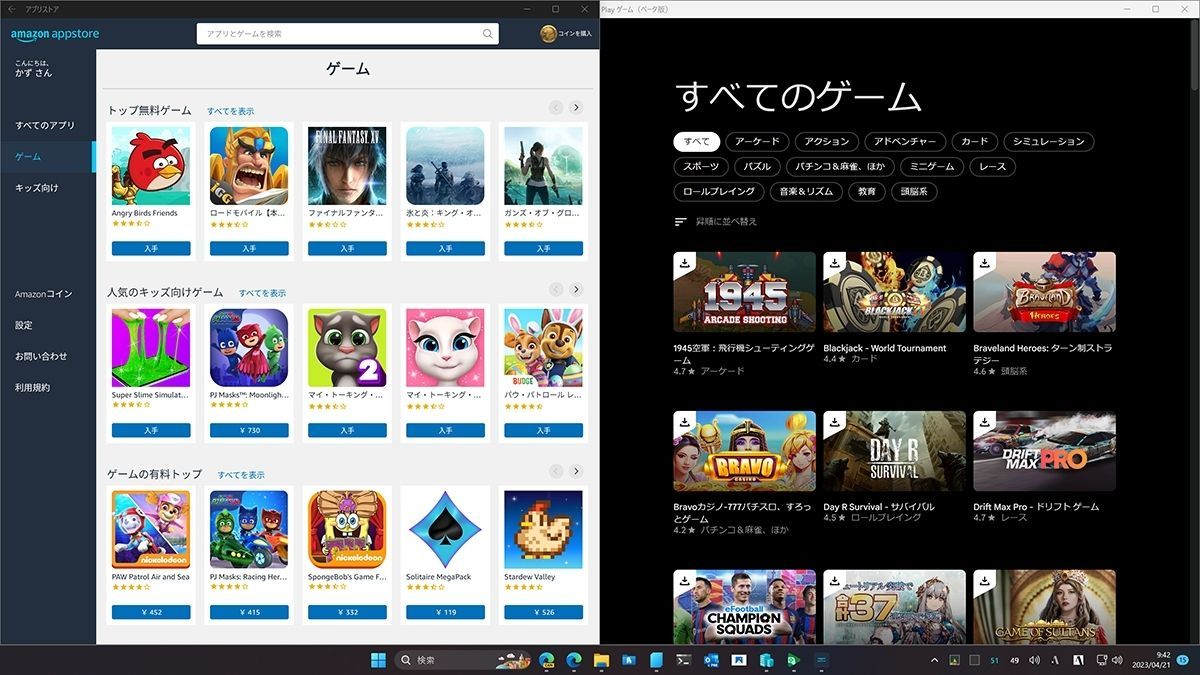Click the Windows taskbar search box
Image resolution: width=1200 pixels, height=675 pixels.
tap(463, 660)
